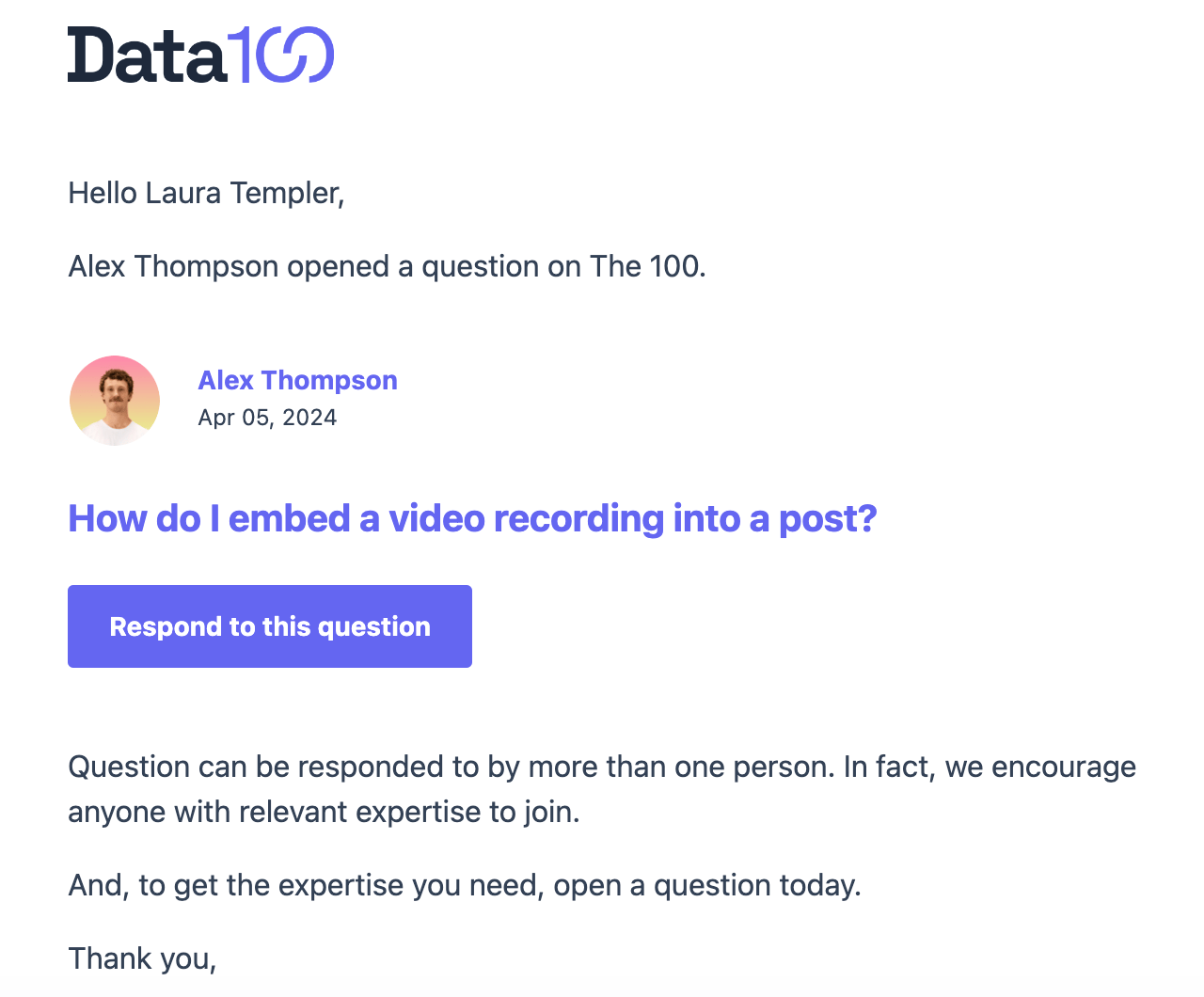Open the video recording question title link
The image size is (1204, 997).
pos(472,518)
